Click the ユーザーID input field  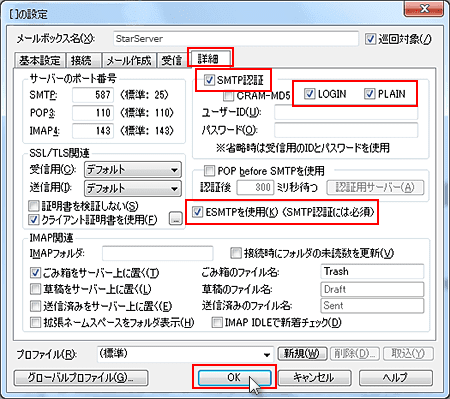click(x=346, y=112)
